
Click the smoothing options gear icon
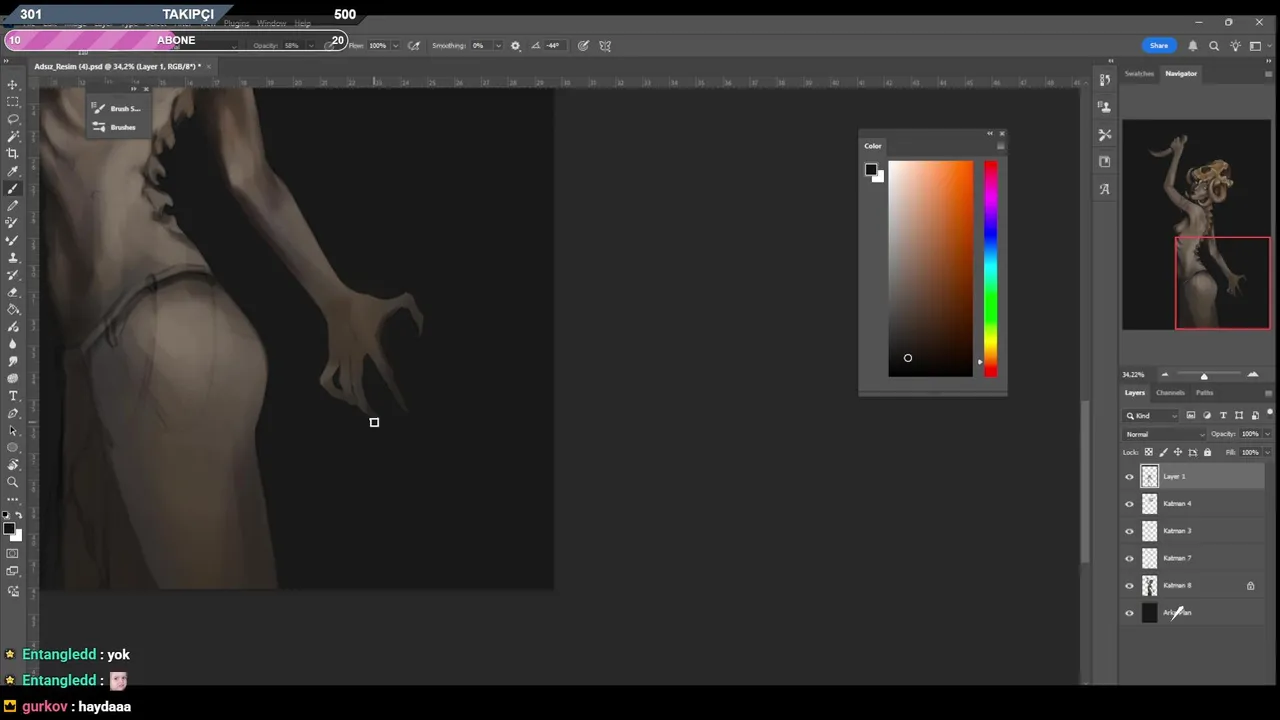pos(516,46)
